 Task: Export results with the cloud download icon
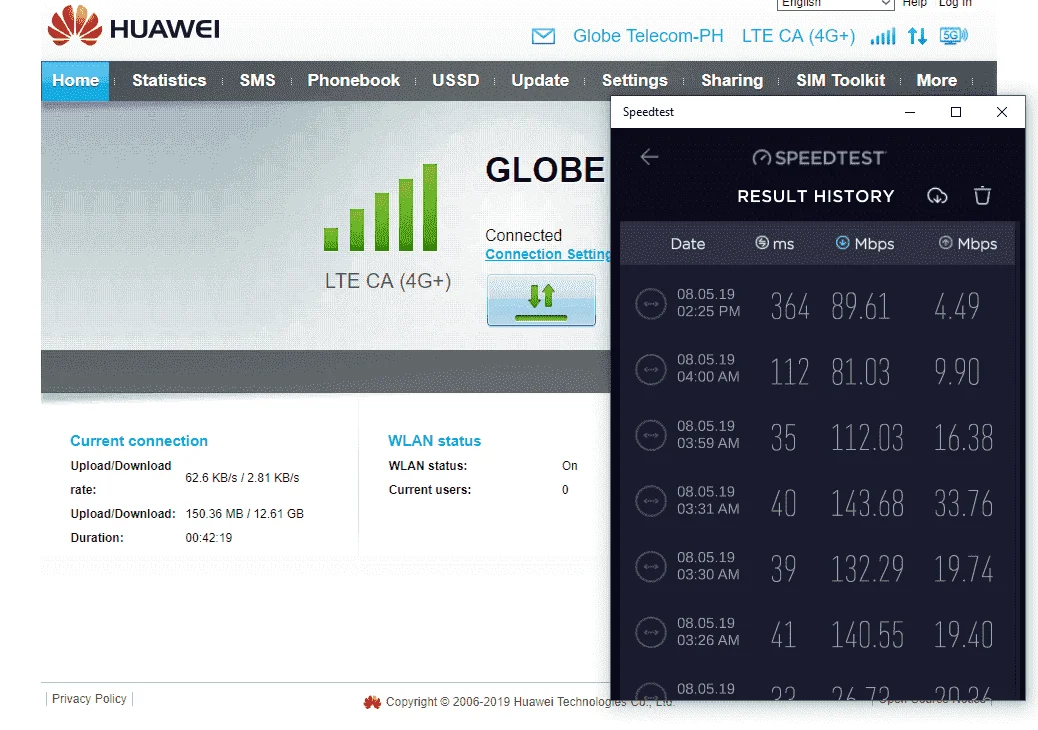pos(937,196)
